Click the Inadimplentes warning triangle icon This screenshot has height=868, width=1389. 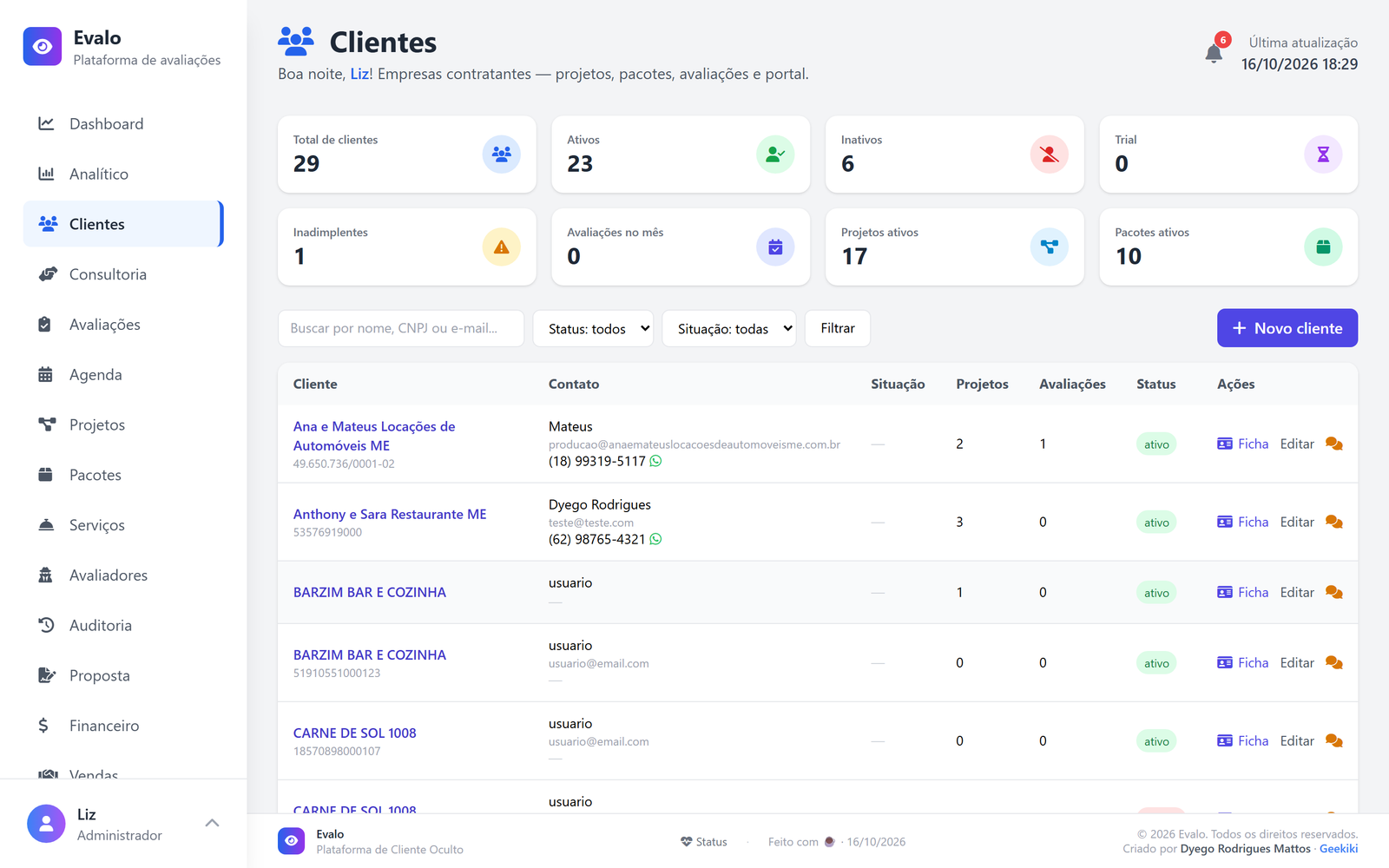point(502,247)
